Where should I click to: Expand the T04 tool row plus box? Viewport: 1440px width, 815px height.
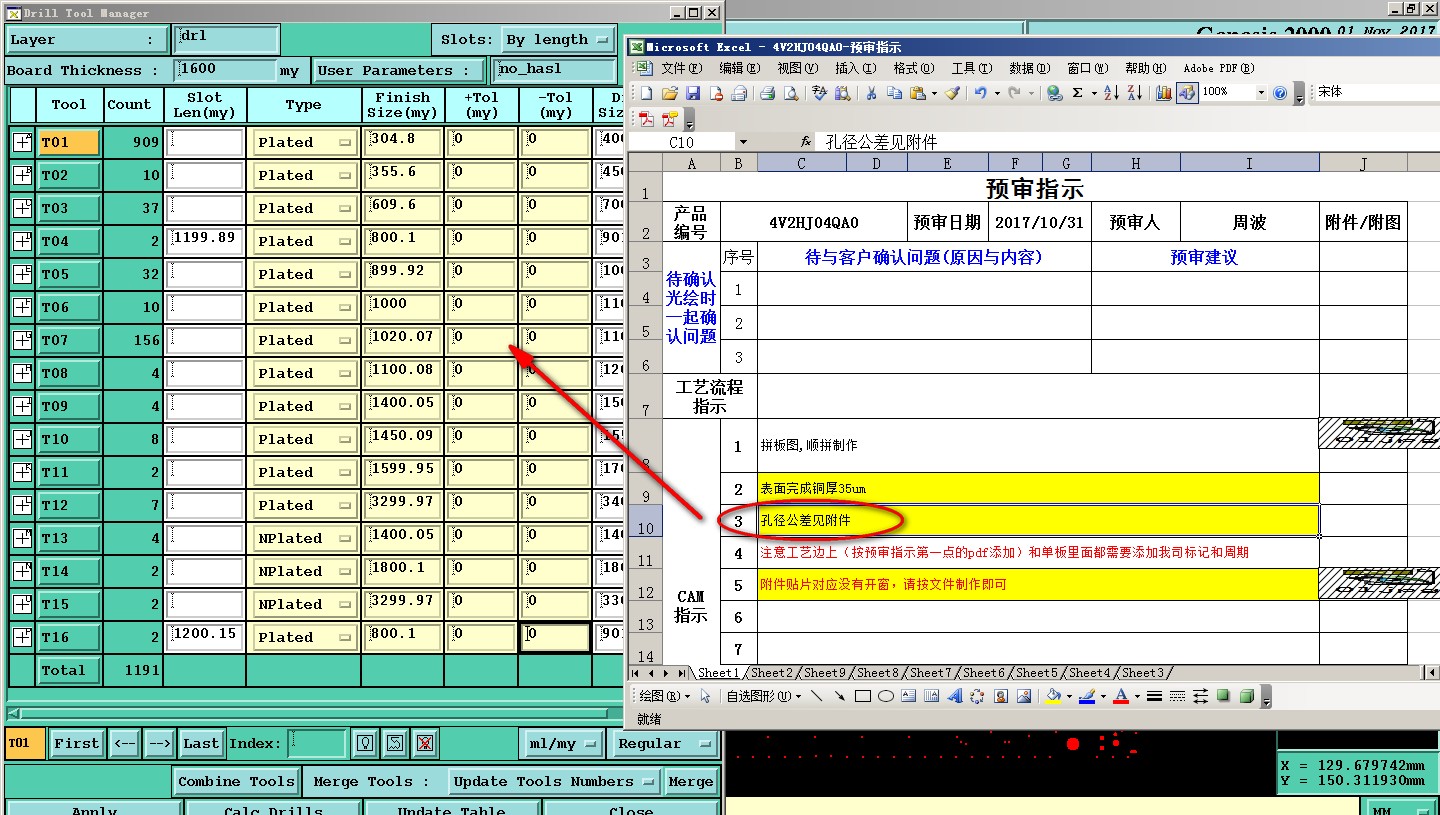(x=22, y=241)
